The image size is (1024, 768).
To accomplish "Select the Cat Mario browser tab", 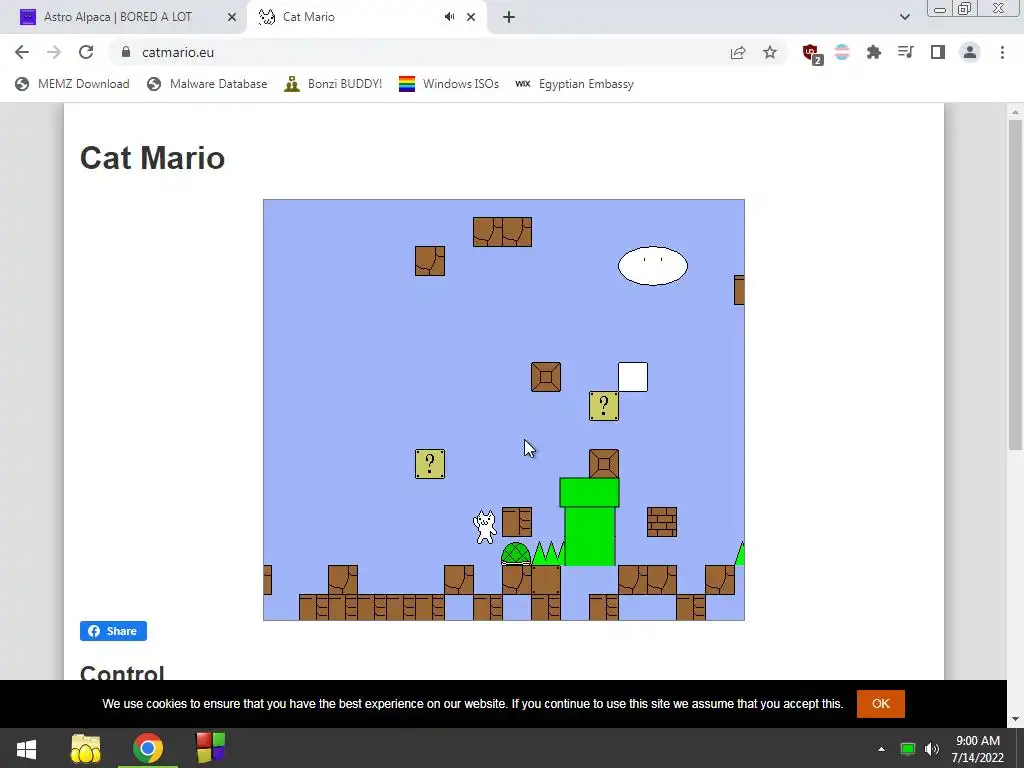I will point(367,17).
